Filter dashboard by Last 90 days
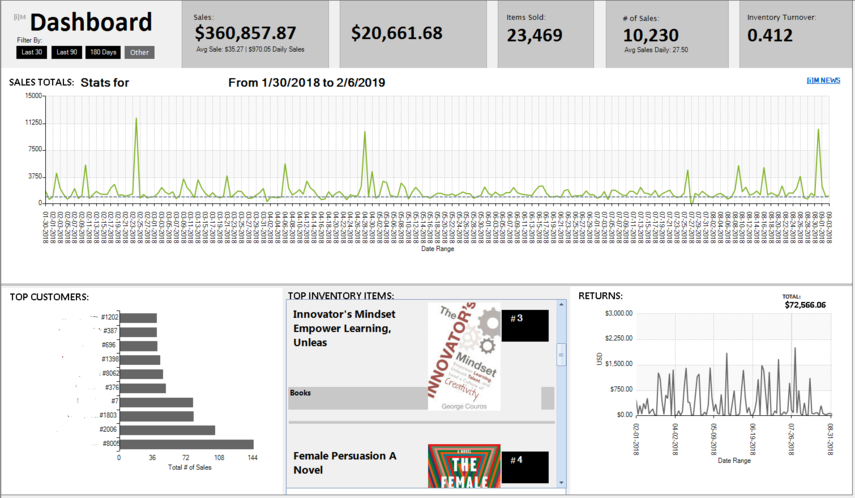Viewport: 855px width, 498px height. (67, 52)
